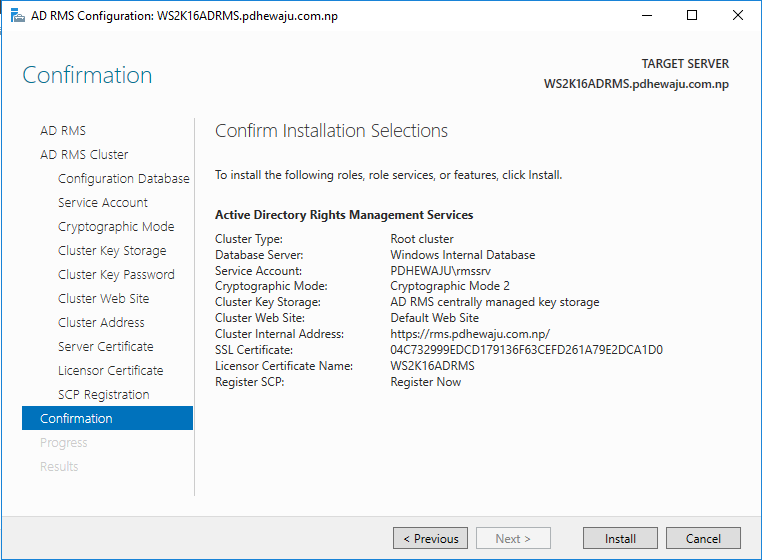Open the Licensor Certificate step
Viewport: 762px width, 560px height.
[110, 370]
